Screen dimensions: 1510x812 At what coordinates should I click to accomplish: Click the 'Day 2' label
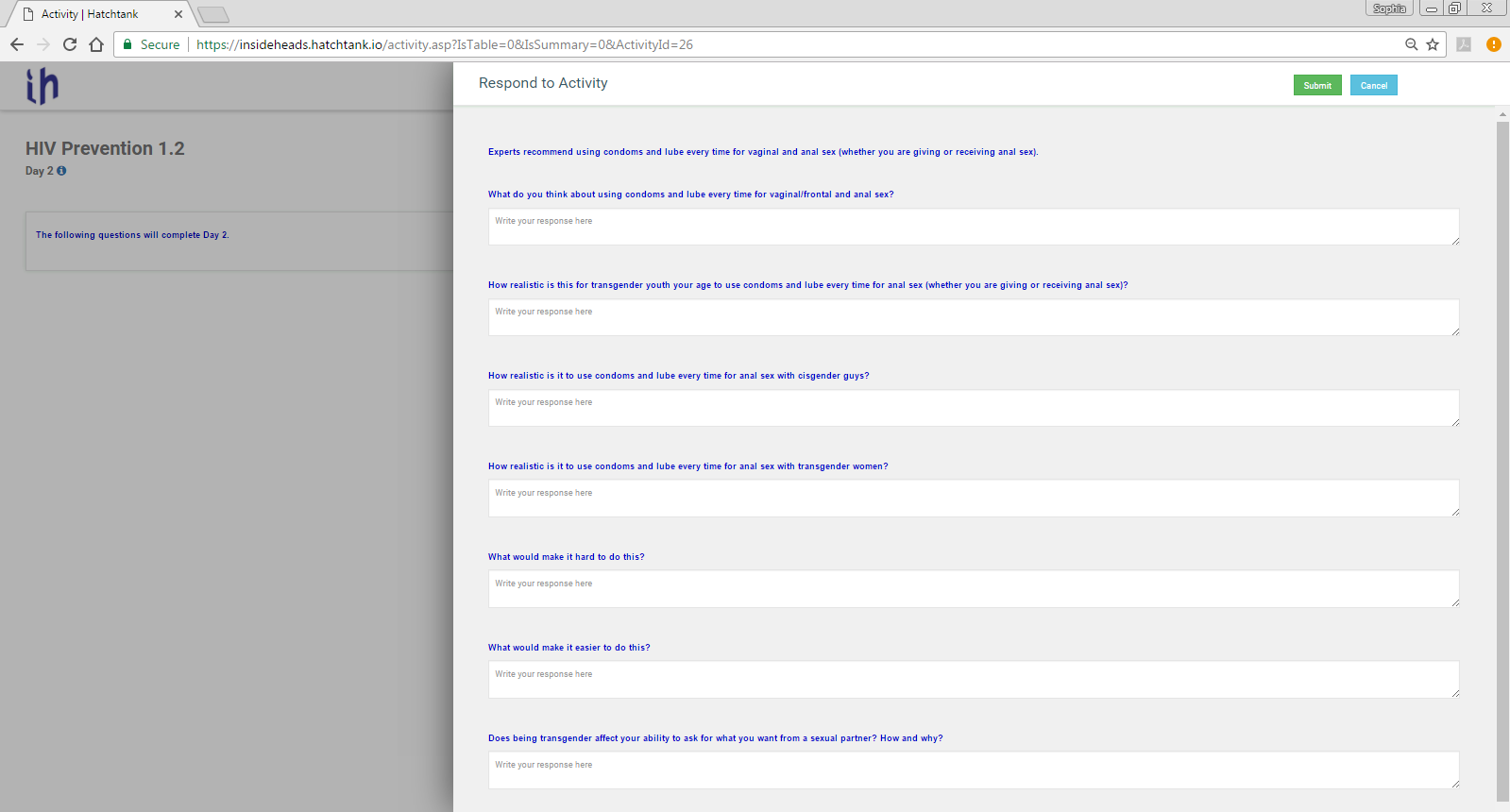click(40, 171)
